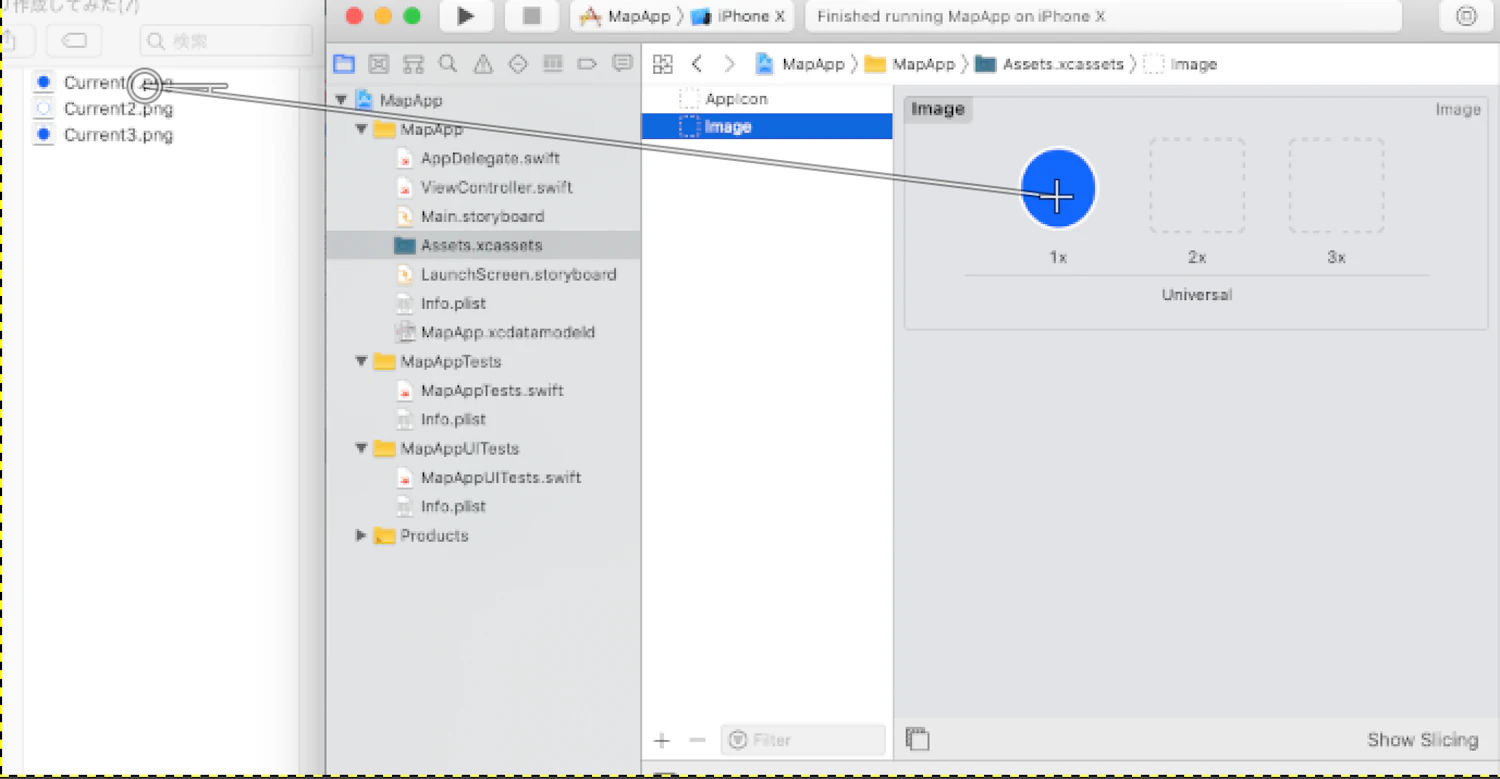This screenshot has height=779, width=1500.
Task: Show the Debug navigator
Action: click(x=552, y=64)
